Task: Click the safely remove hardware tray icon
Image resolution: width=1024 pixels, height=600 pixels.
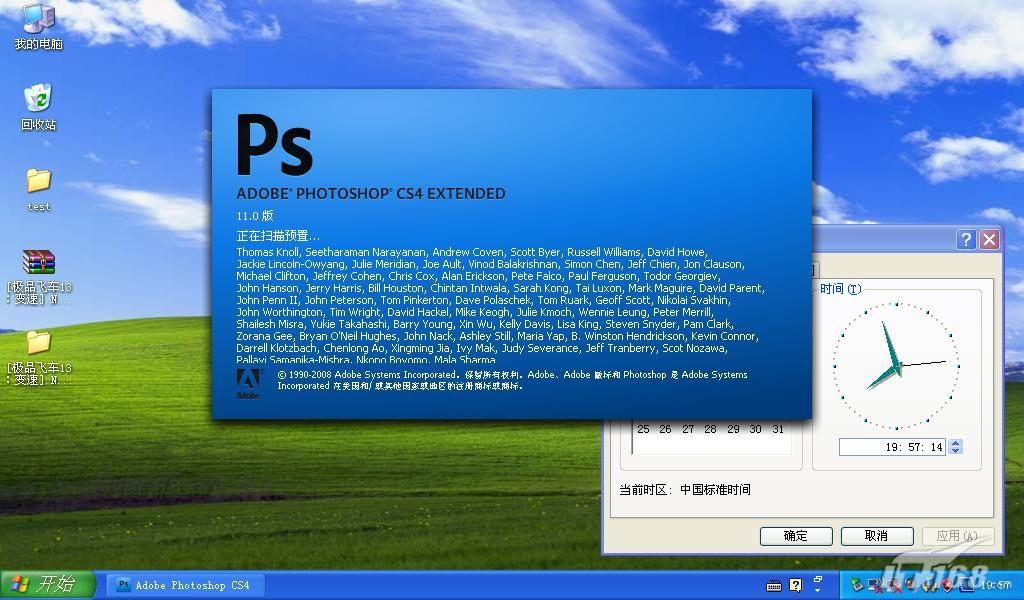Action: tap(857, 585)
